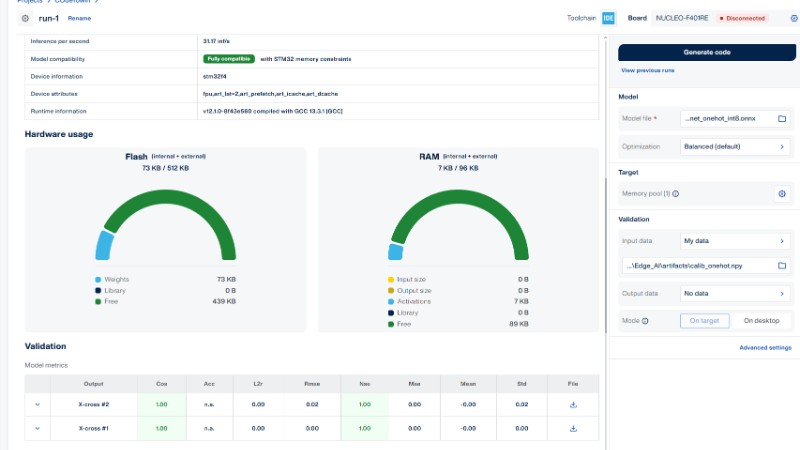Browse for the Model file with the folder icon
The width and height of the screenshot is (800, 450).
(782, 118)
